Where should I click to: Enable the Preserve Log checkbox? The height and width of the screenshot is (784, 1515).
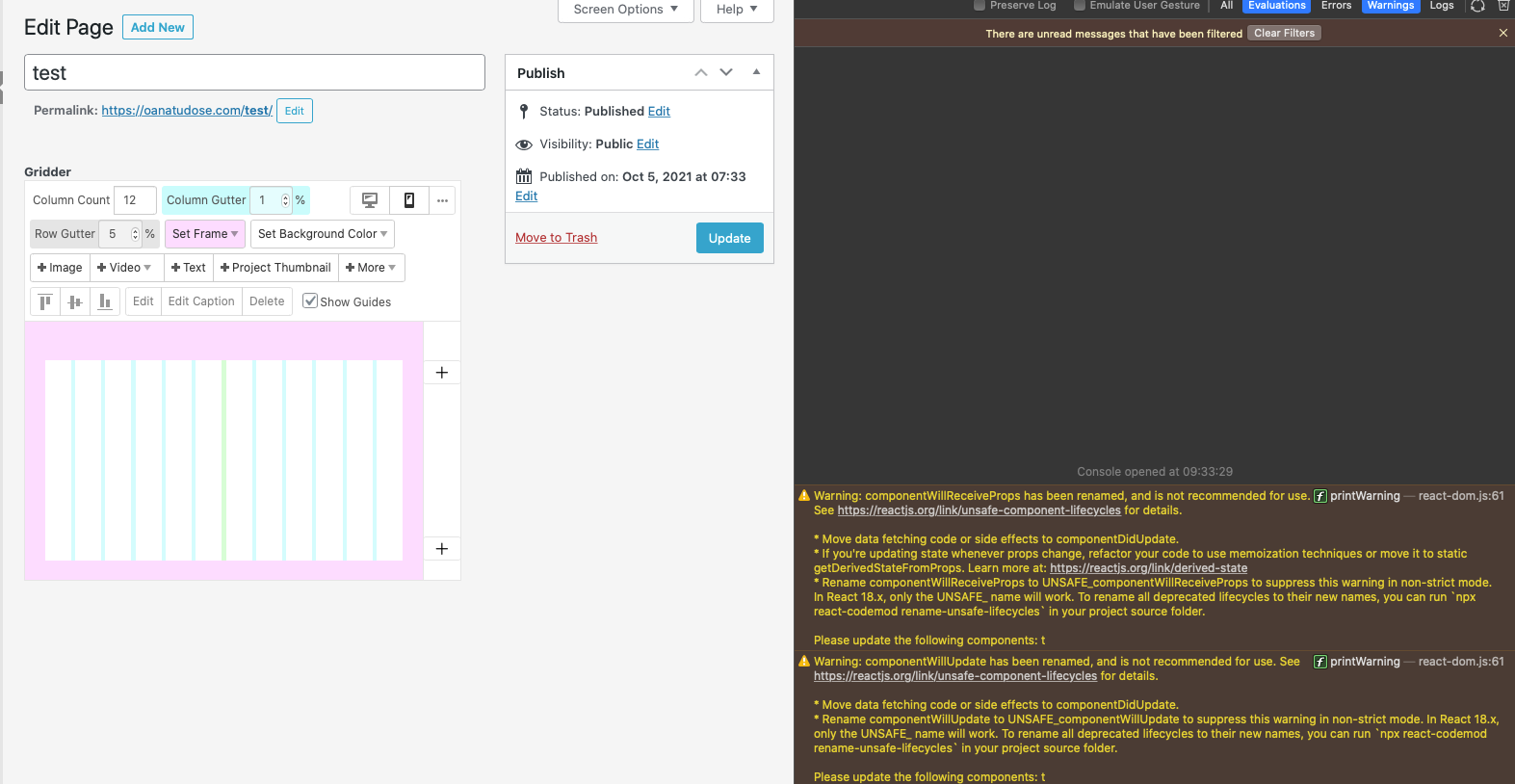pos(980,6)
